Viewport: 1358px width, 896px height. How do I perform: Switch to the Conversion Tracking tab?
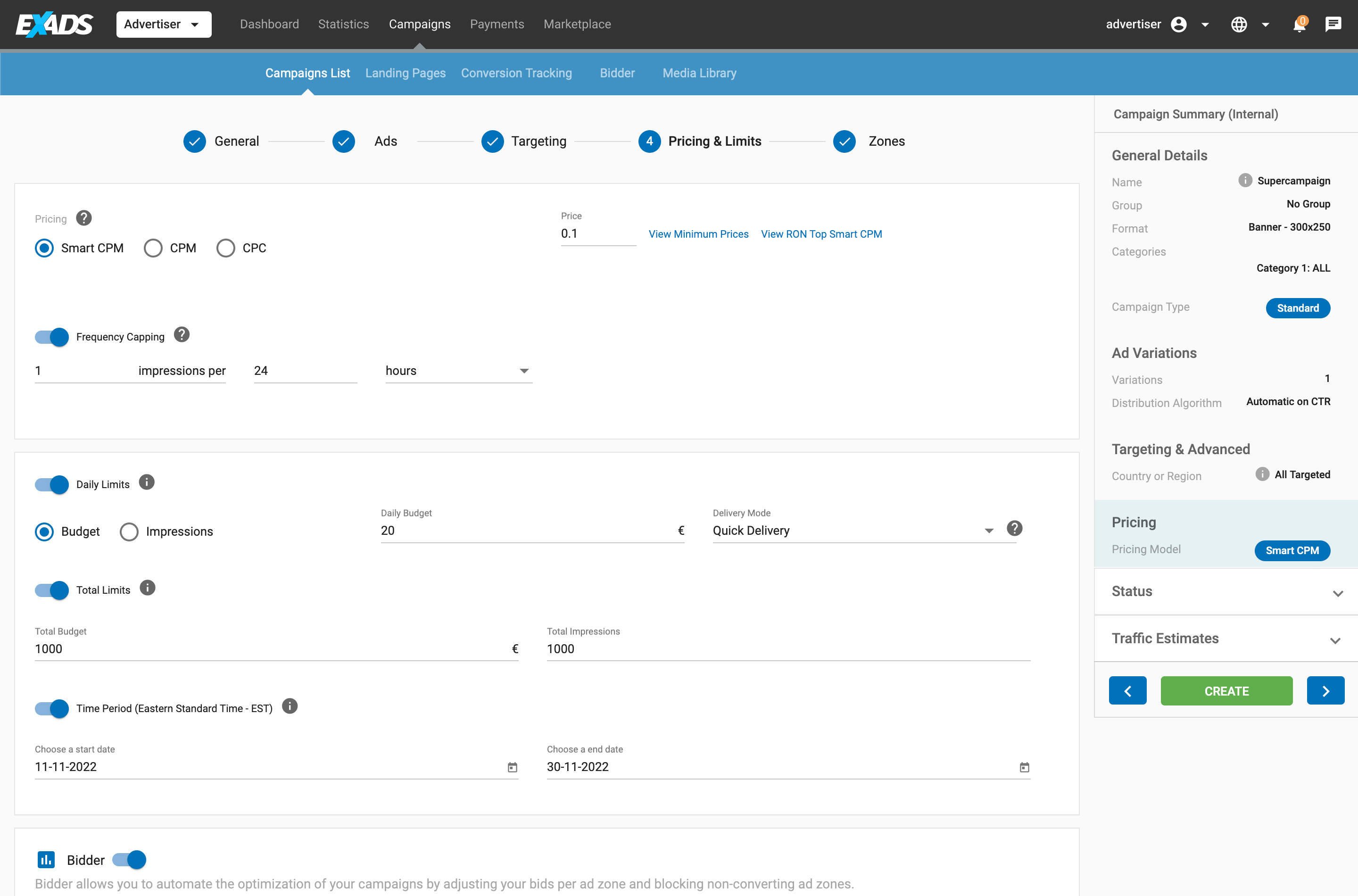point(516,73)
